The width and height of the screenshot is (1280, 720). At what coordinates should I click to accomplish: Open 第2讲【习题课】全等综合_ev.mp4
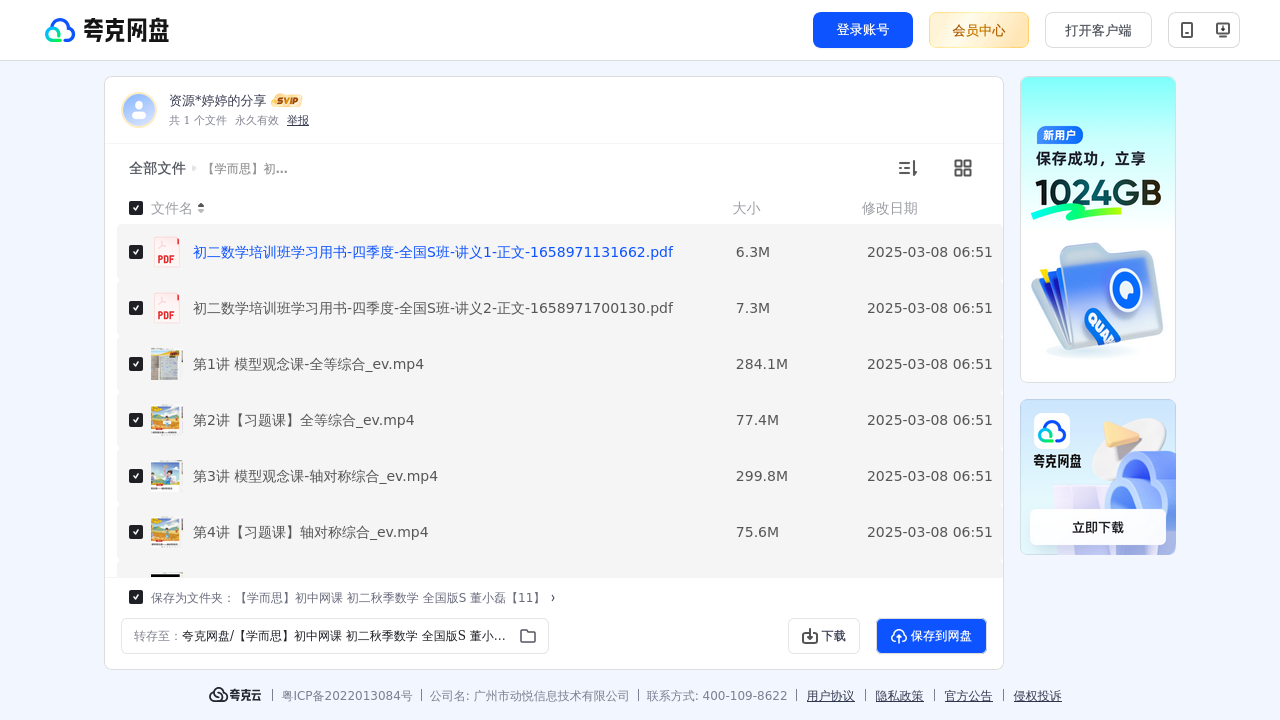coord(304,420)
